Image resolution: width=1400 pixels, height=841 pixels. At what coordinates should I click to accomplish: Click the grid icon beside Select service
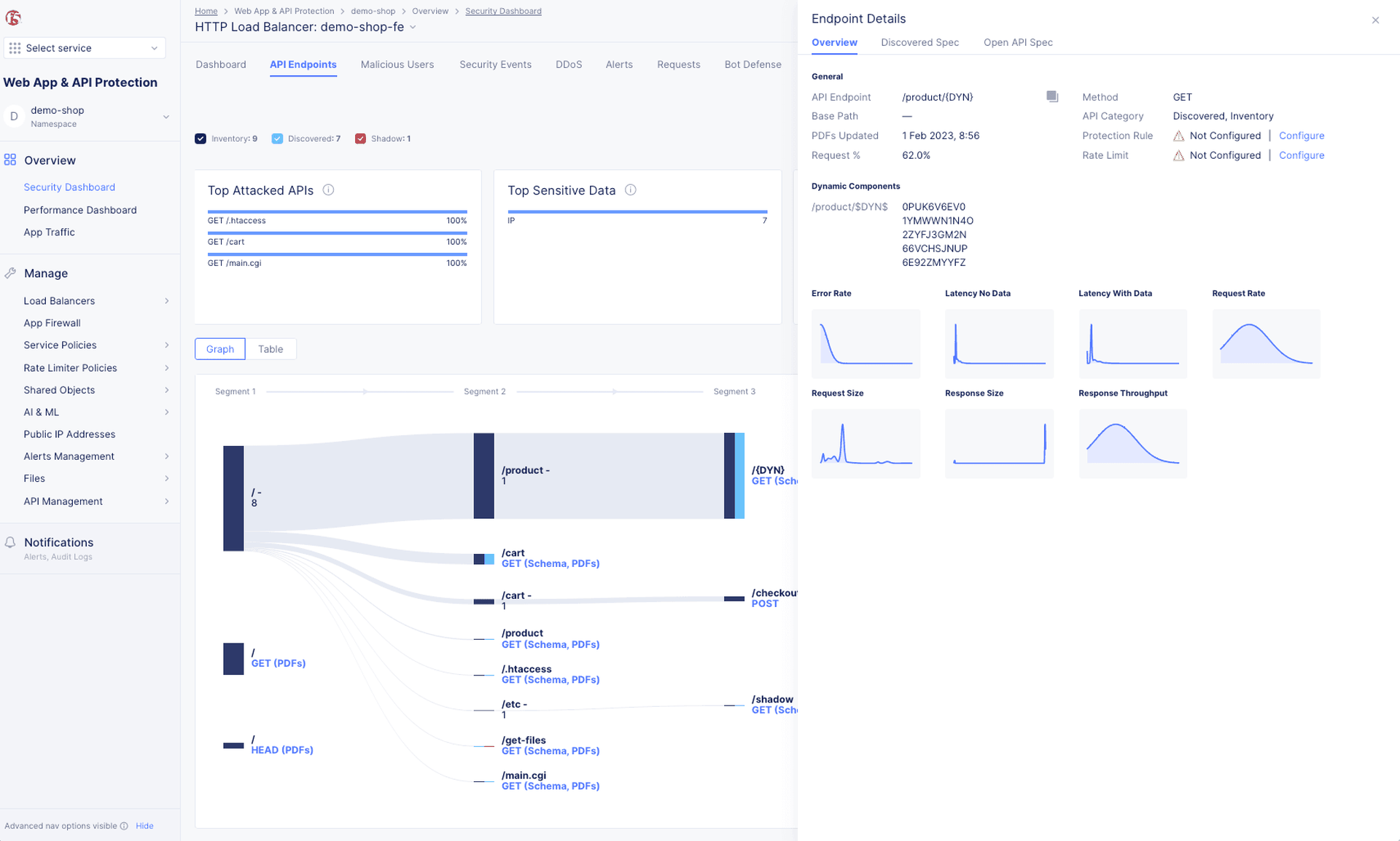pyautogui.click(x=15, y=48)
